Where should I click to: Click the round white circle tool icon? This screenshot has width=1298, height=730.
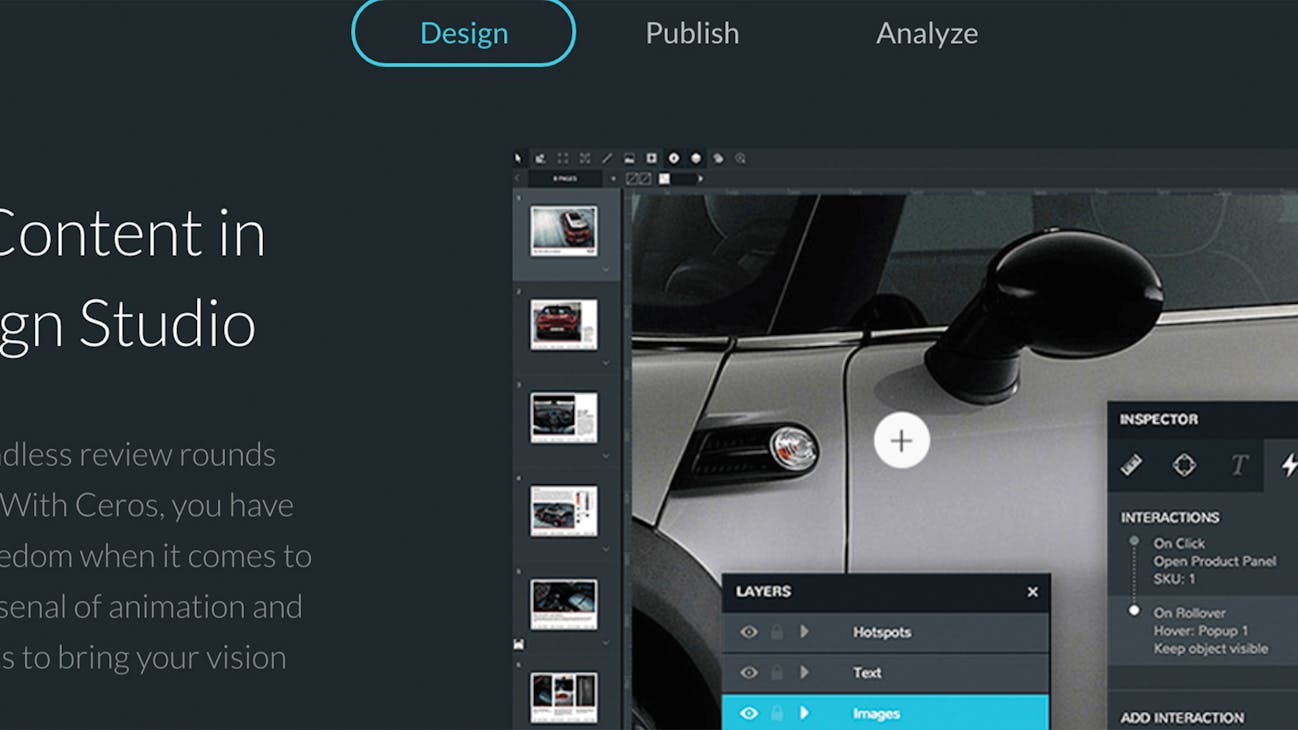coord(673,158)
